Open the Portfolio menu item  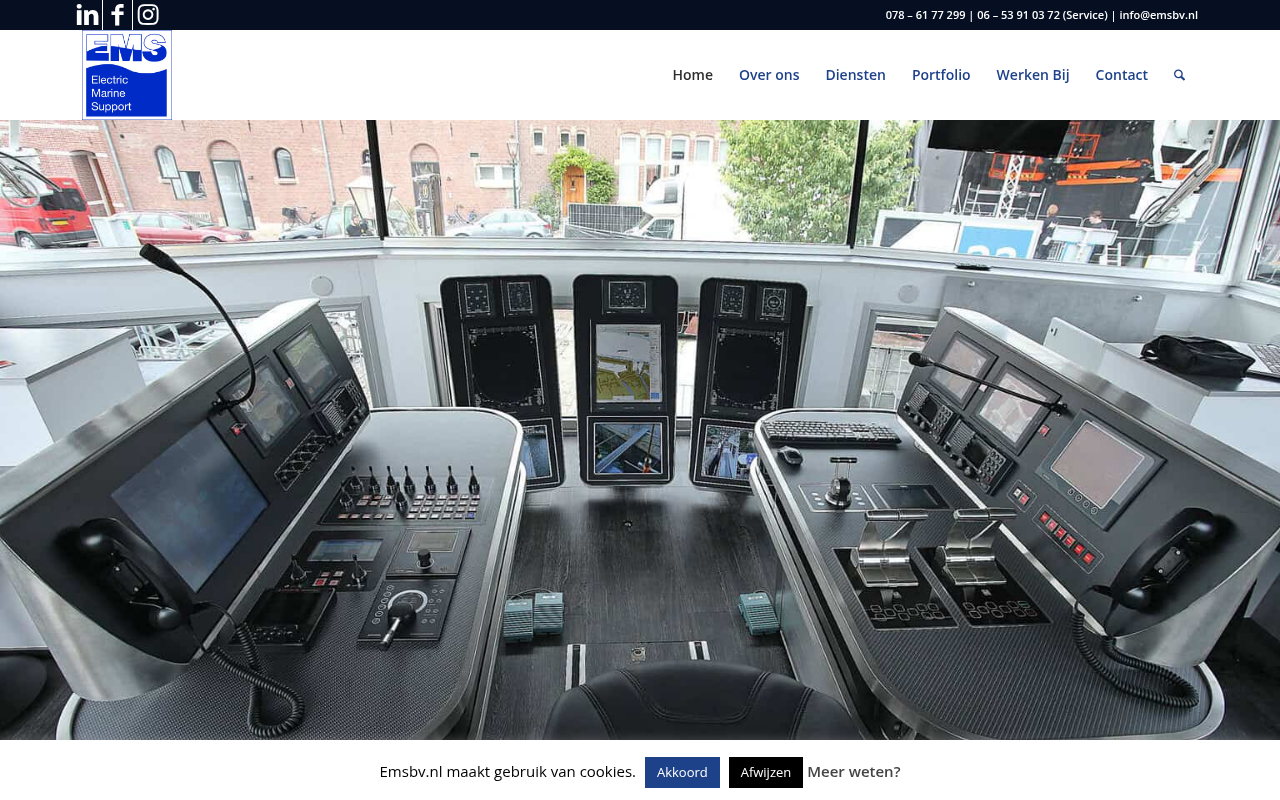(x=941, y=75)
